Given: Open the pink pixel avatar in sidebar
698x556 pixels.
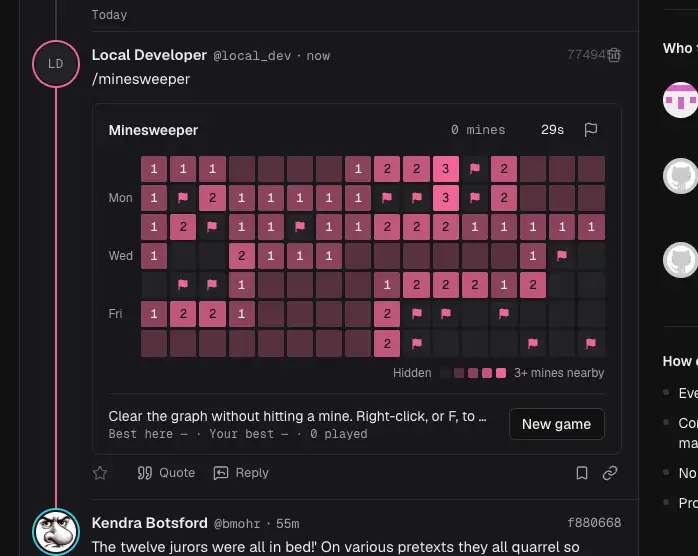Looking at the screenshot, I should pyautogui.click(x=680, y=100).
